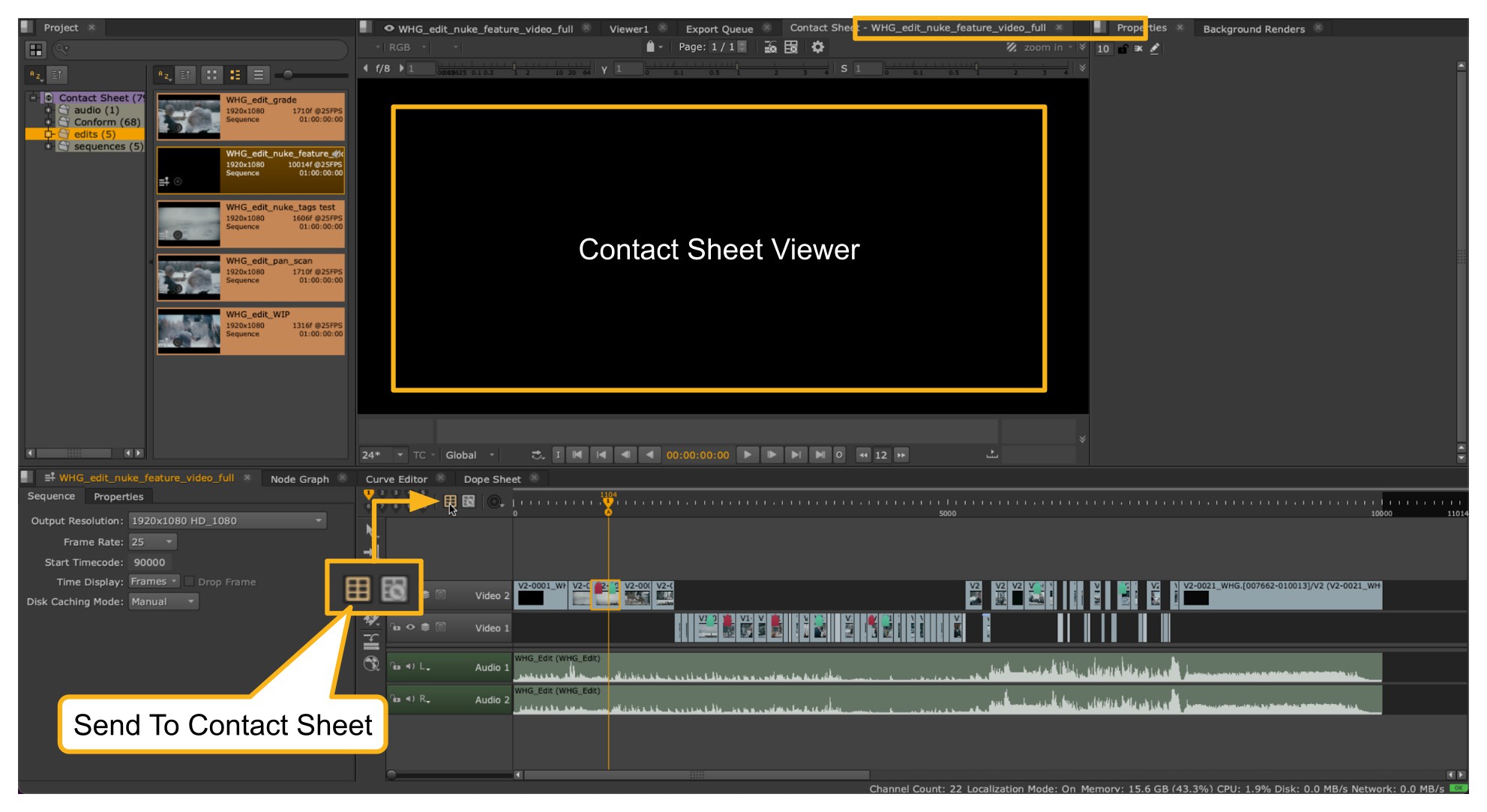
Task: Select WHG_edit_pan_scan sequence thumbnail
Action: [x=189, y=277]
